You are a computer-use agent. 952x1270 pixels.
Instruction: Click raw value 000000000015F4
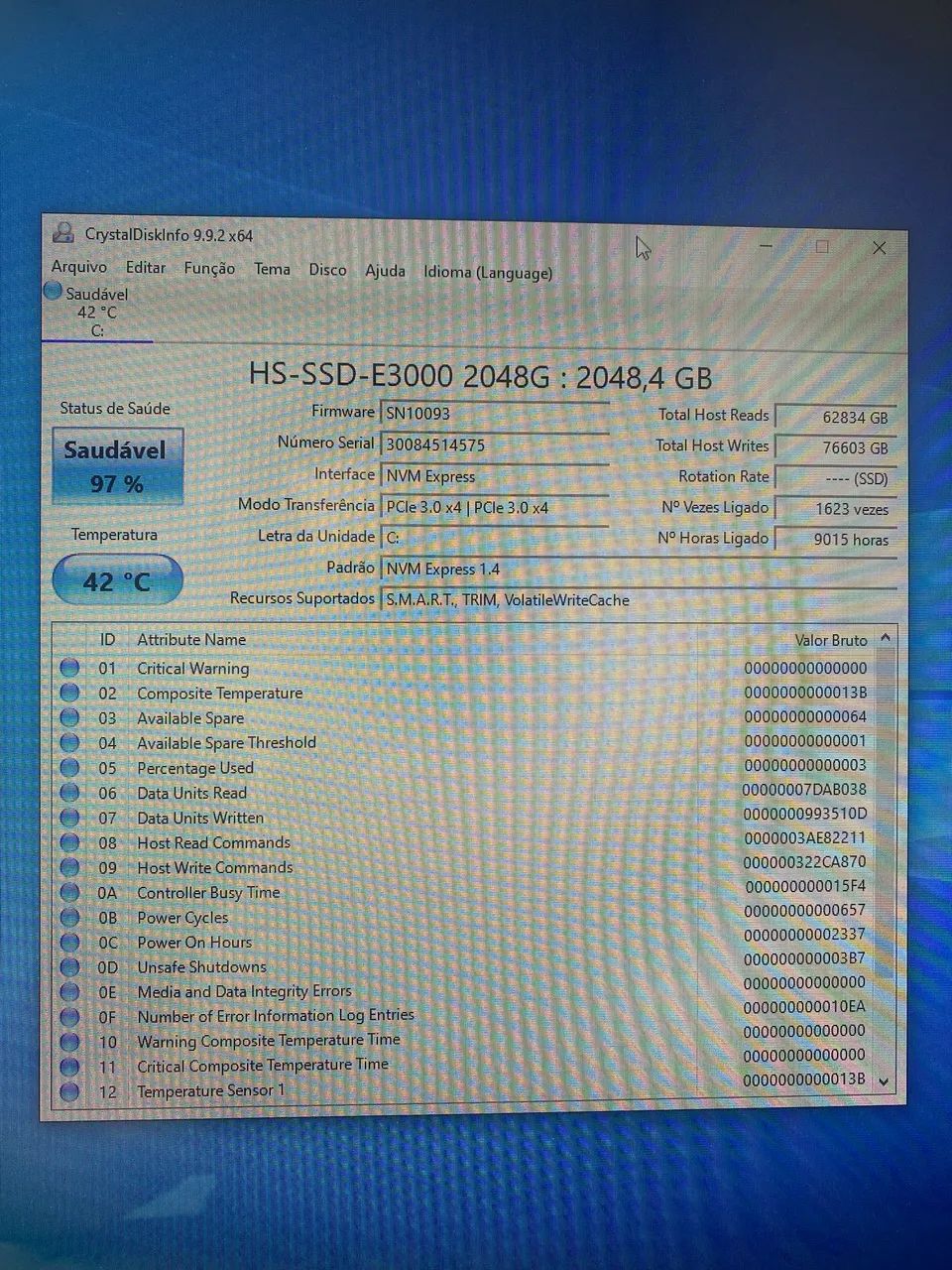(x=804, y=886)
